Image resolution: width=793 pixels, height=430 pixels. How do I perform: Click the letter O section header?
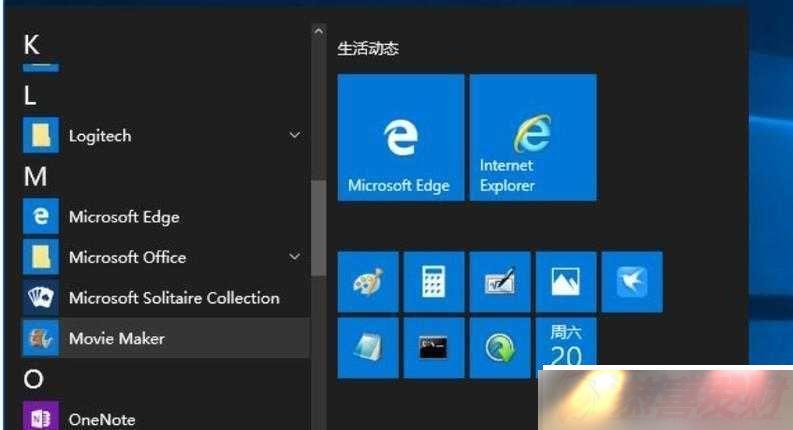click(33, 379)
